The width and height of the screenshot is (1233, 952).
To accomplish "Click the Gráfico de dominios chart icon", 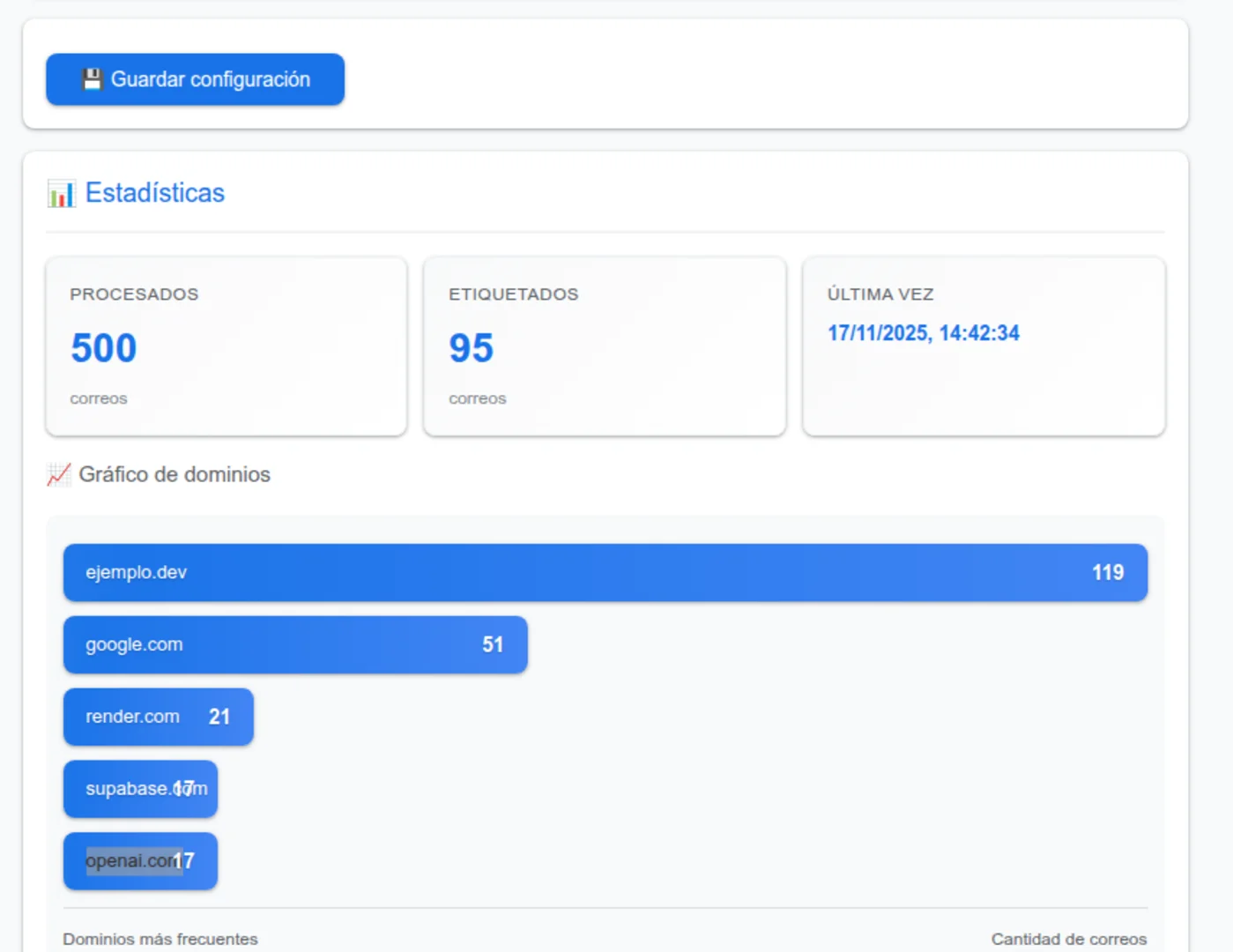I will coord(58,474).
